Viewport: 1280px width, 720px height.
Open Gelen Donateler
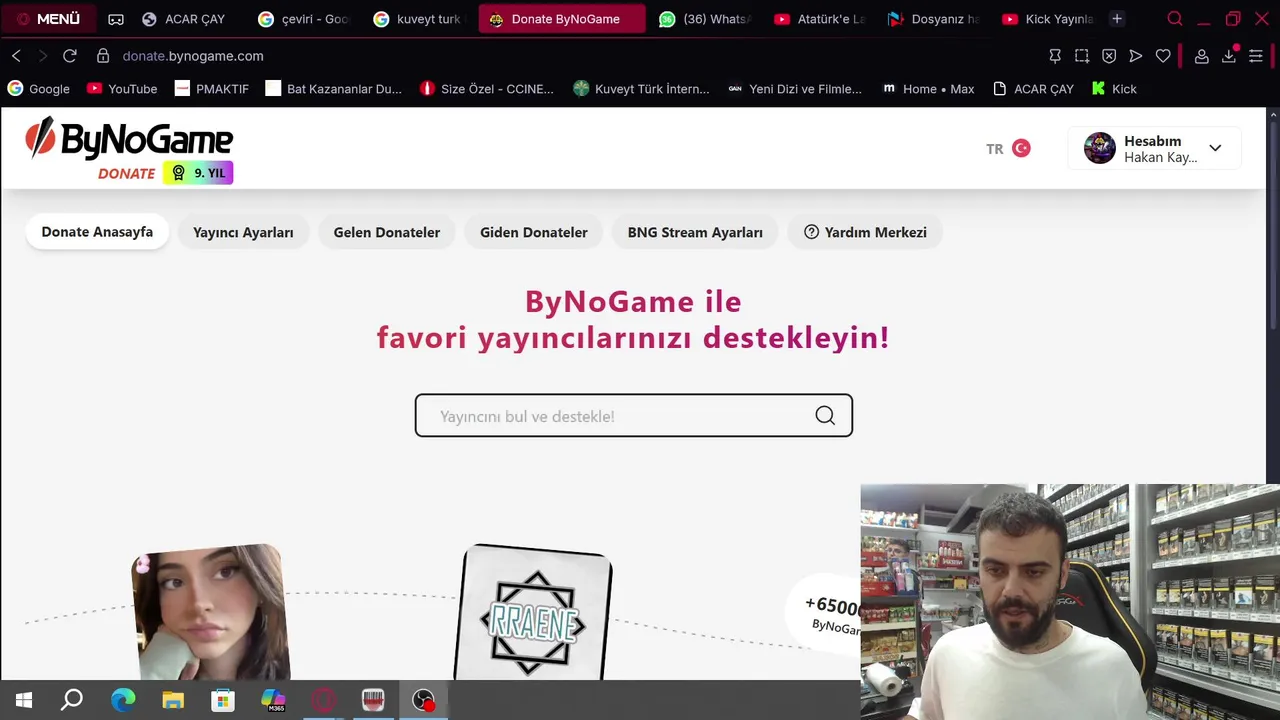pyautogui.click(x=387, y=232)
